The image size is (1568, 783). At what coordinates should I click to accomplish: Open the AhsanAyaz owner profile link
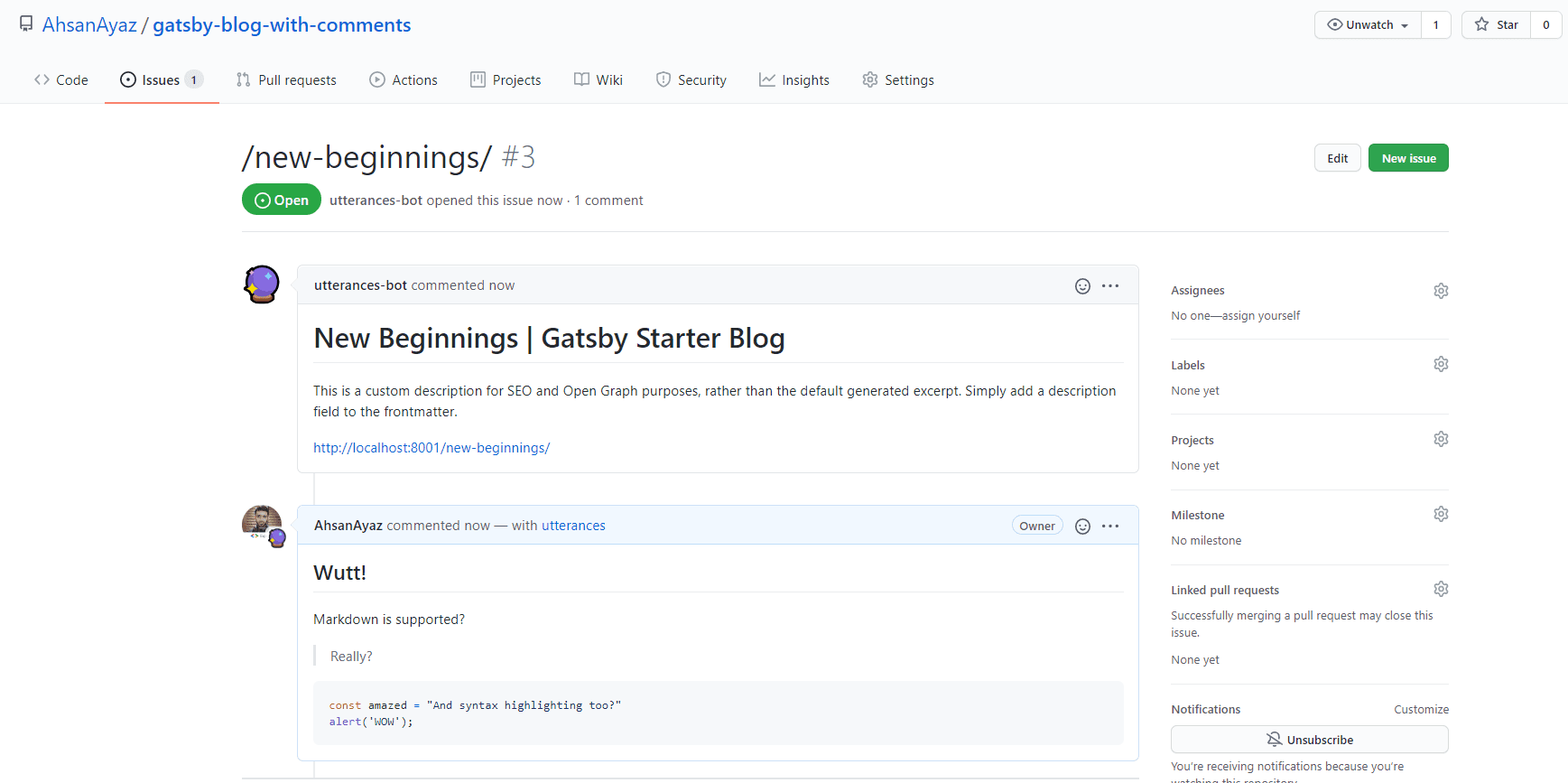click(89, 25)
